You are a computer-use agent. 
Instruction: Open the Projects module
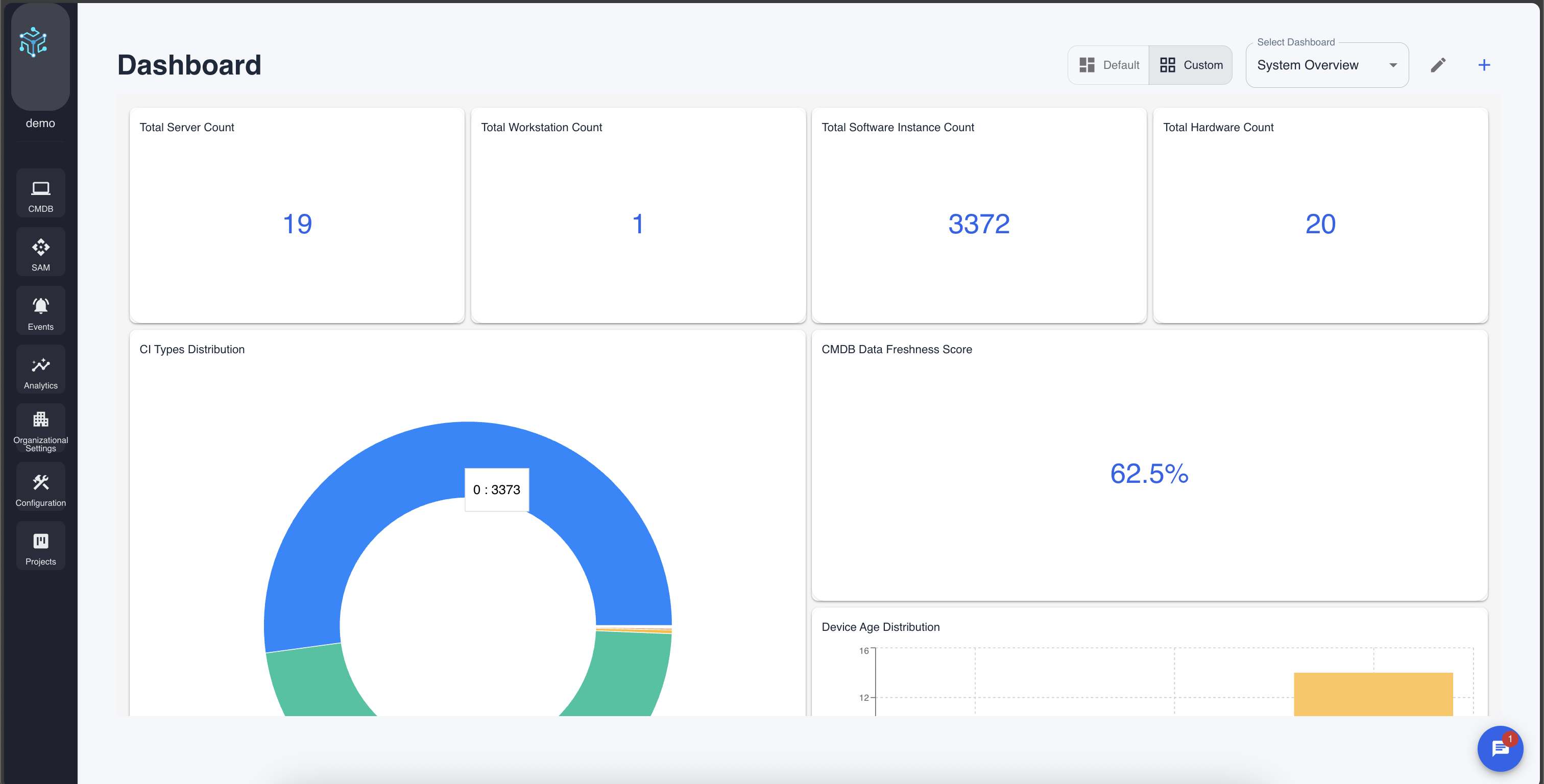(x=40, y=546)
